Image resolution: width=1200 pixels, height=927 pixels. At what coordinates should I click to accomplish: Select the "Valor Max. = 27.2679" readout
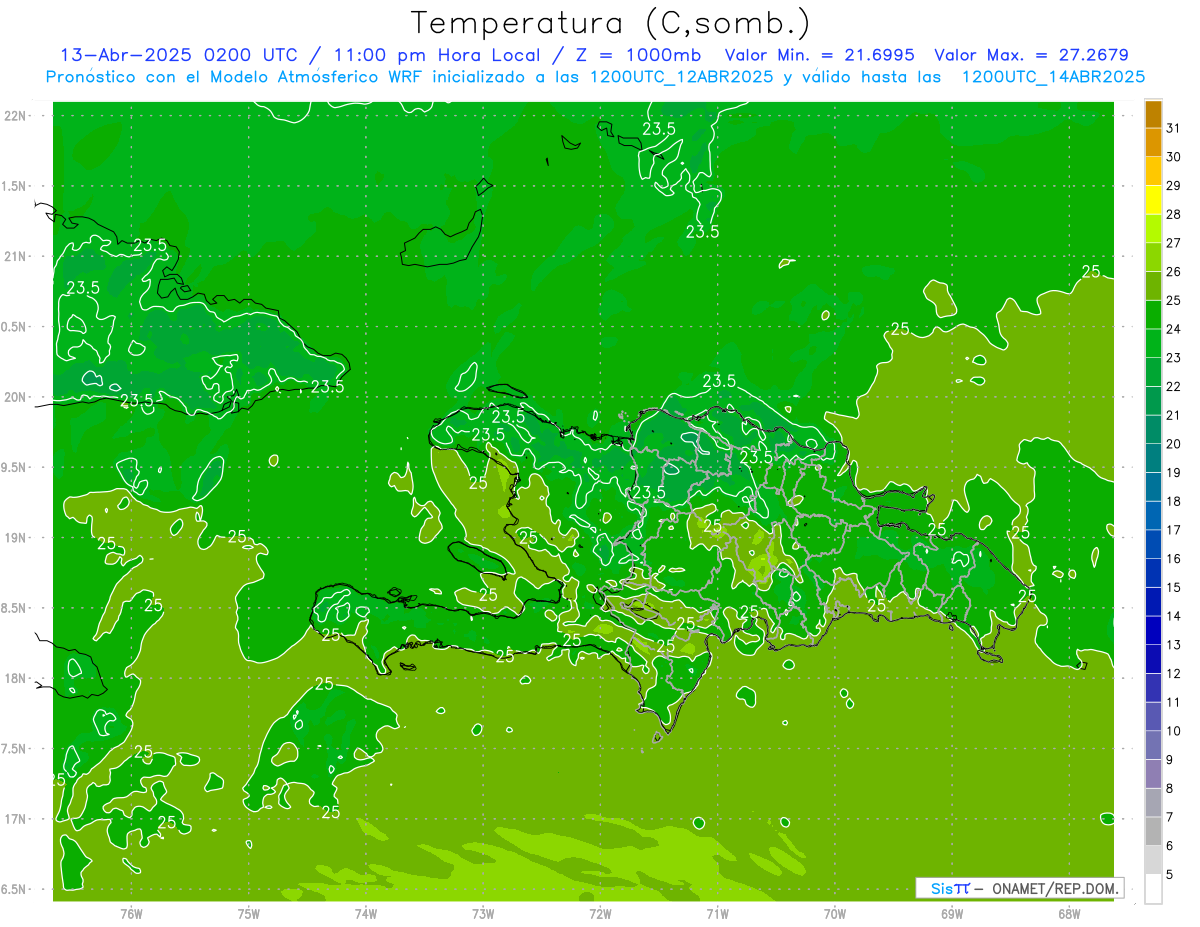(1031, 55)
